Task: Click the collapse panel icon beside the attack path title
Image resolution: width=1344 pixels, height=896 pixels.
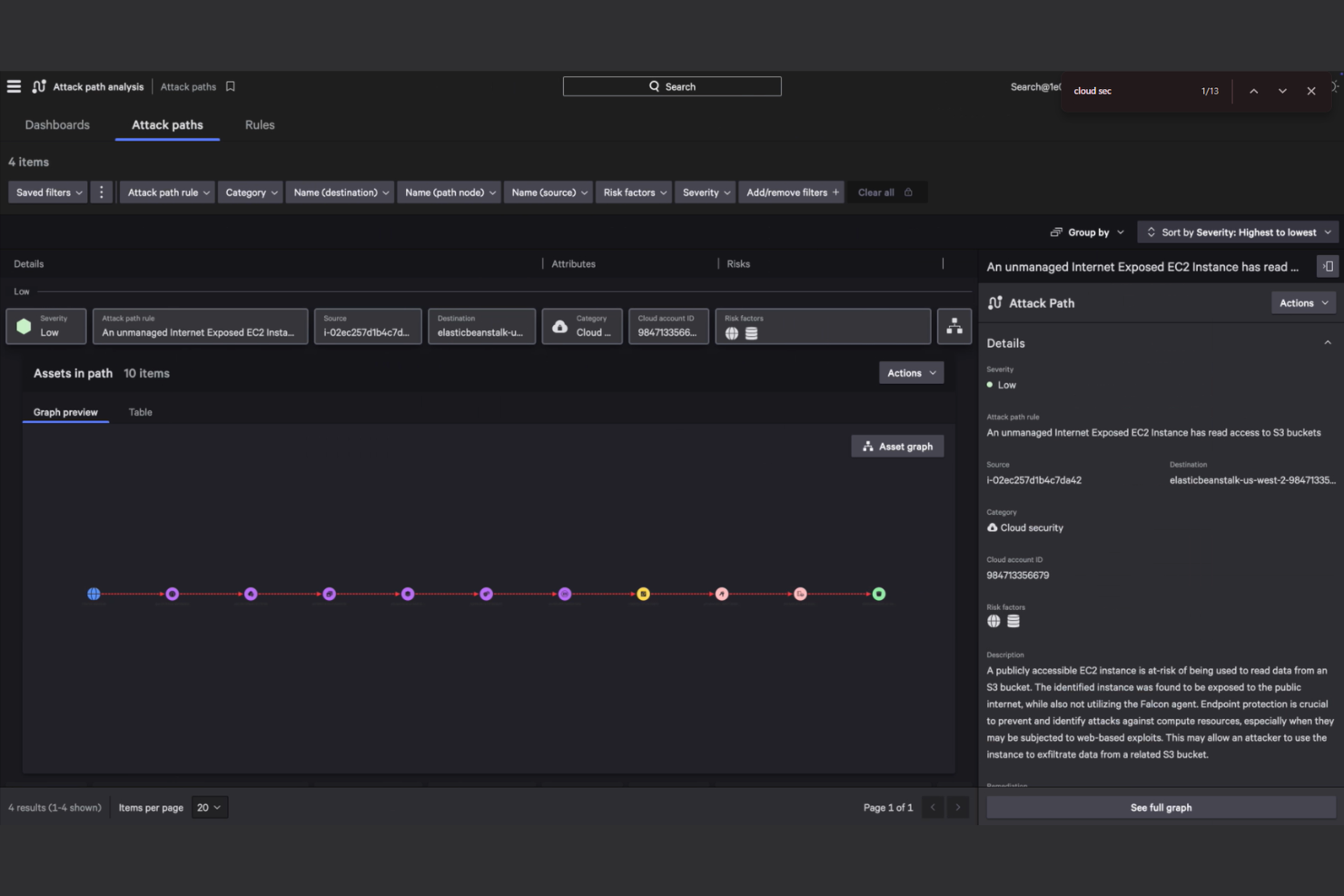Action: click(x=1328, y=266)
